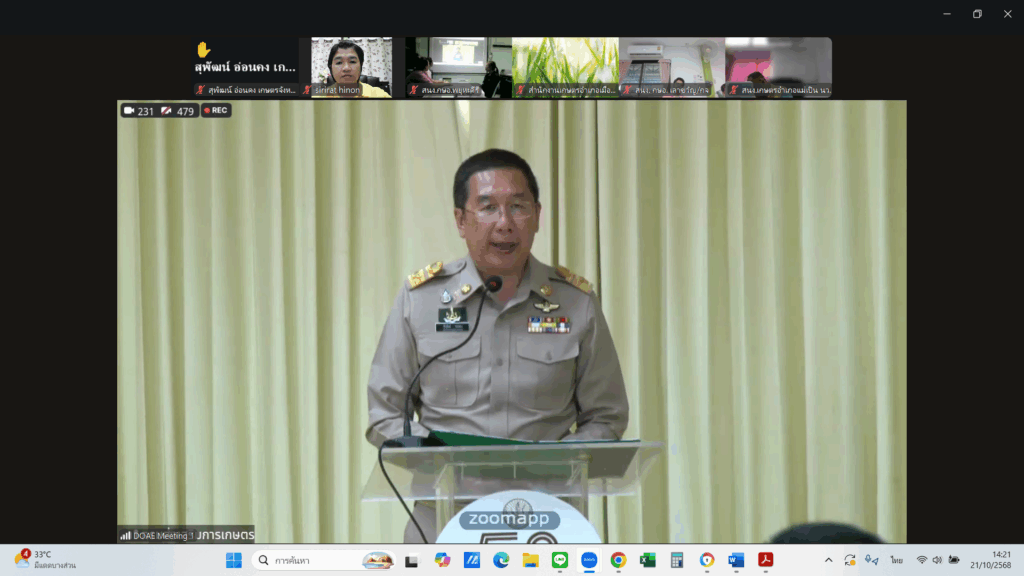Open Copilot from the taskbar
The width and height of the screenshot is (1024, 576).
(x=442, y=560)
